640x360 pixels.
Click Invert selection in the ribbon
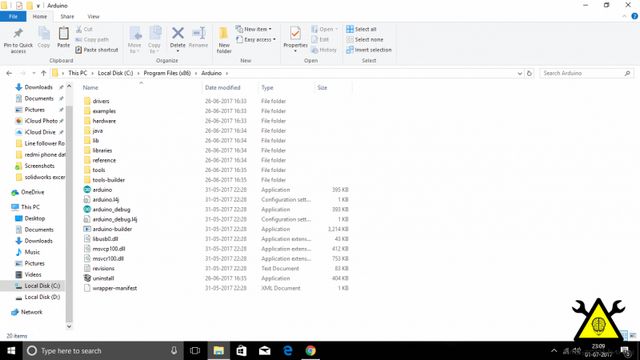pos(369,50)
